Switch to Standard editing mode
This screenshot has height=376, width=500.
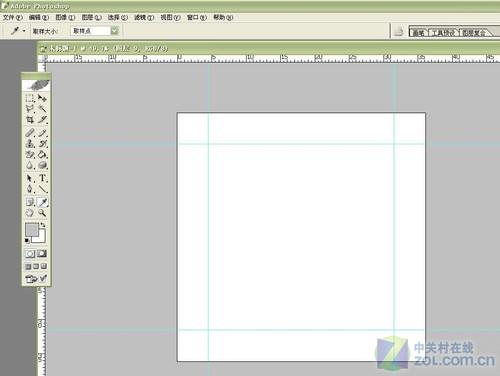(30, 254)
